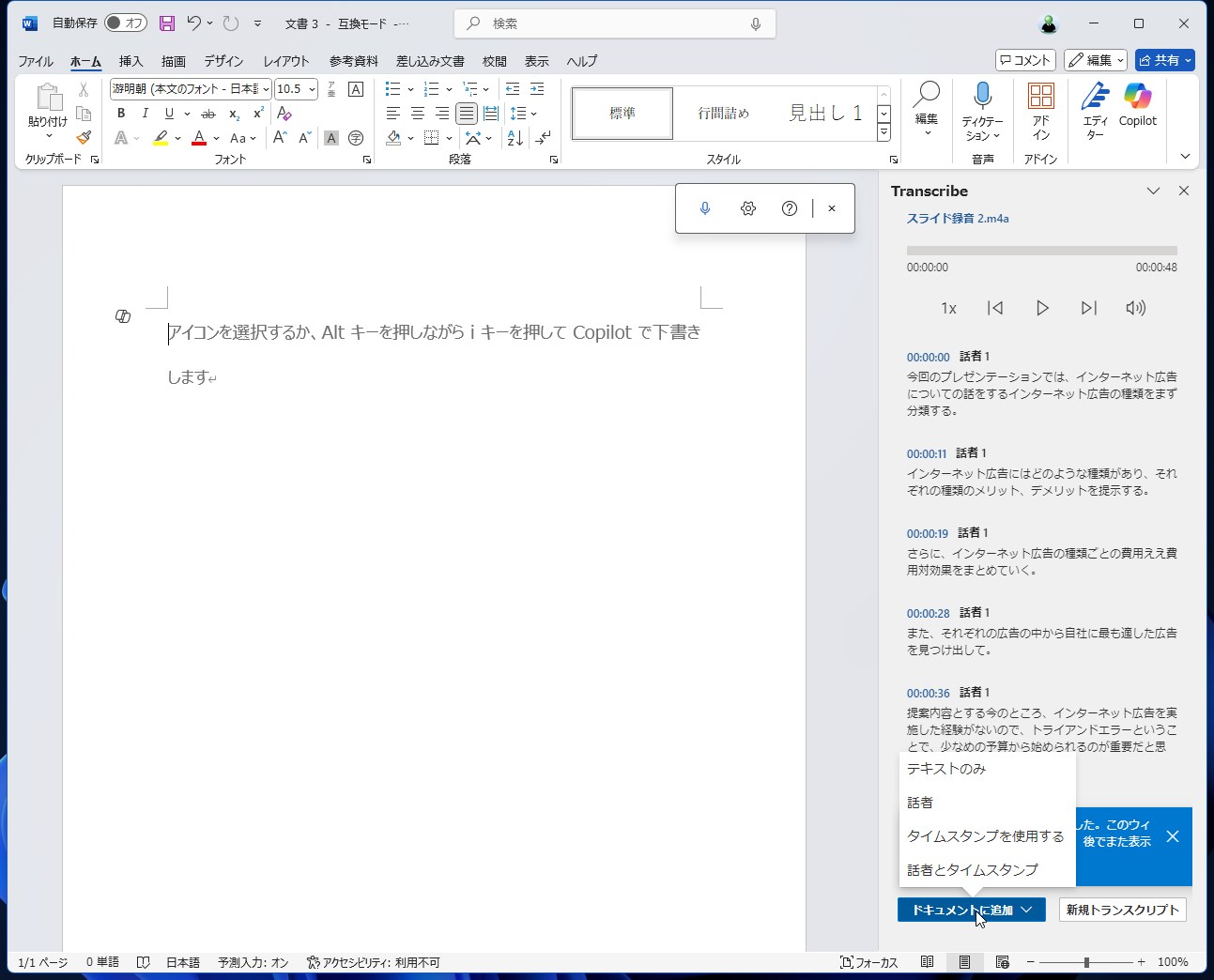Viewport: 1214px width, 980px height.
Task: Show paragraph marks
Action: pos(544,138)
